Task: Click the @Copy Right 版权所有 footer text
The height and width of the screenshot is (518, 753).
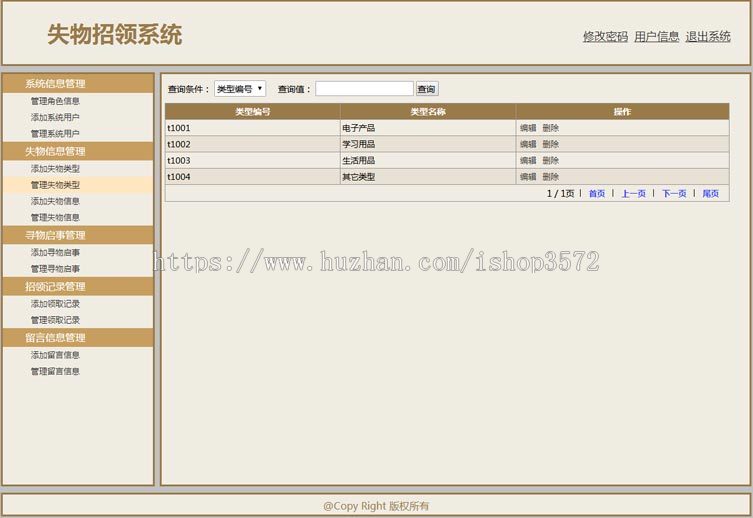Action: (x=376, y=506)
